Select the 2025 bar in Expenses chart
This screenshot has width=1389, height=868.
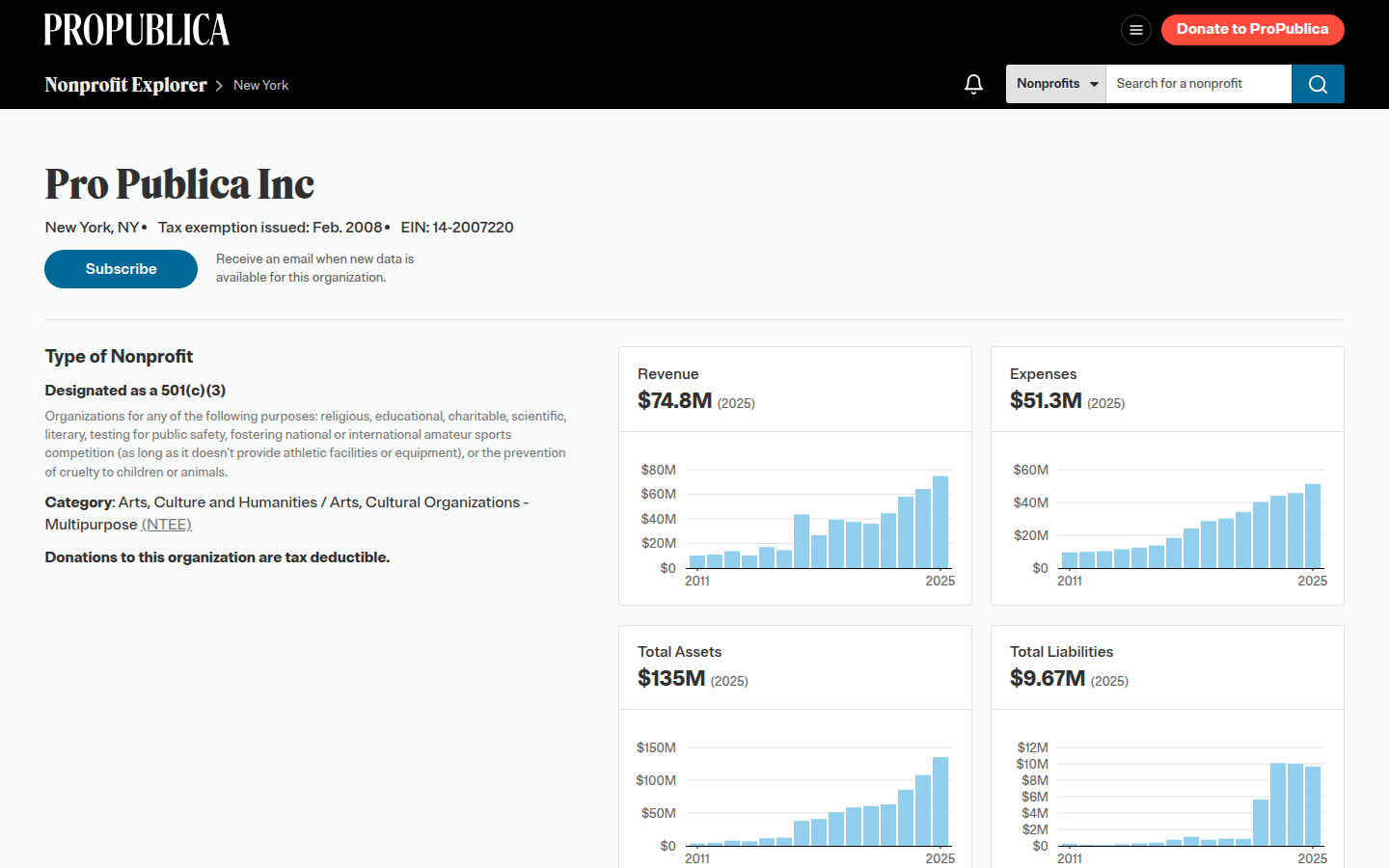(x=1313, y=526)
